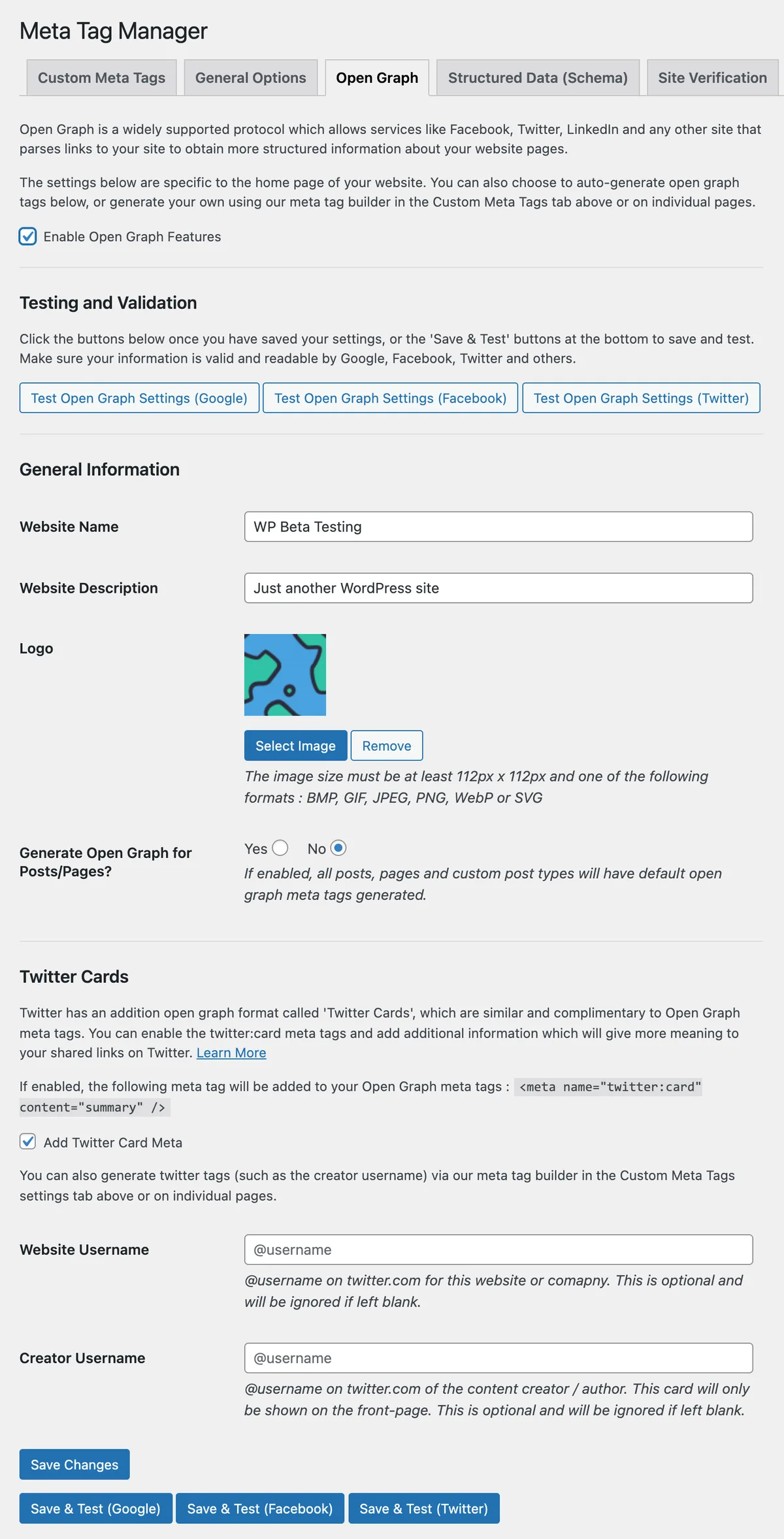
Task: Click Test Open Graph Settings (Google) button
Action: coord(139,398)
